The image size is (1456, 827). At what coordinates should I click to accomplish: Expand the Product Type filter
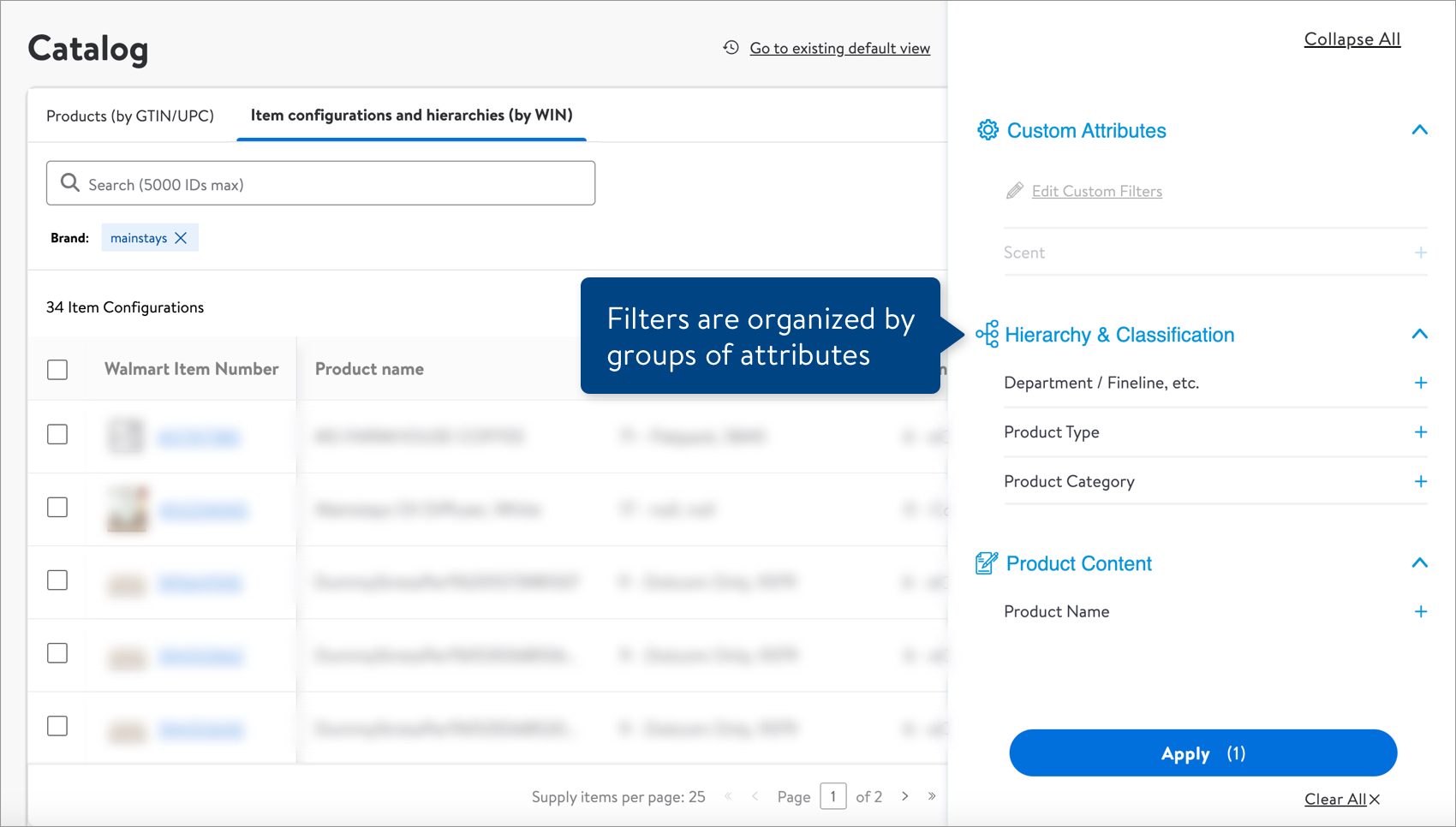tap(1420, 432)
